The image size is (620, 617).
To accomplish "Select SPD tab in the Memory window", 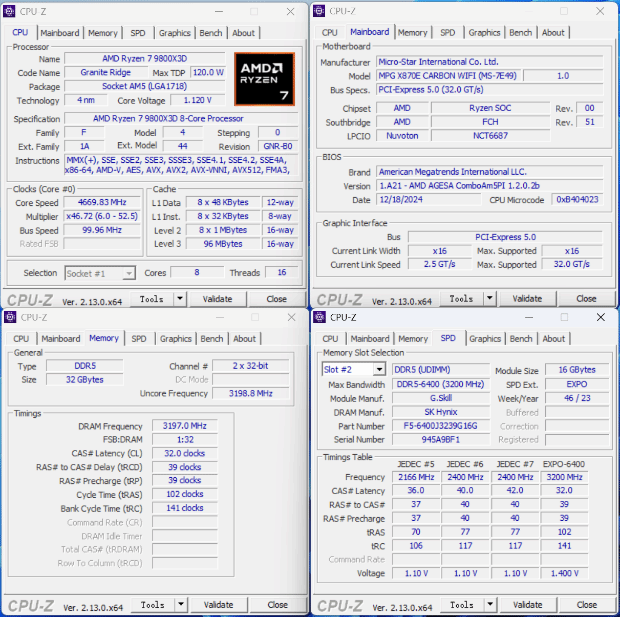I will coord(139,339).
